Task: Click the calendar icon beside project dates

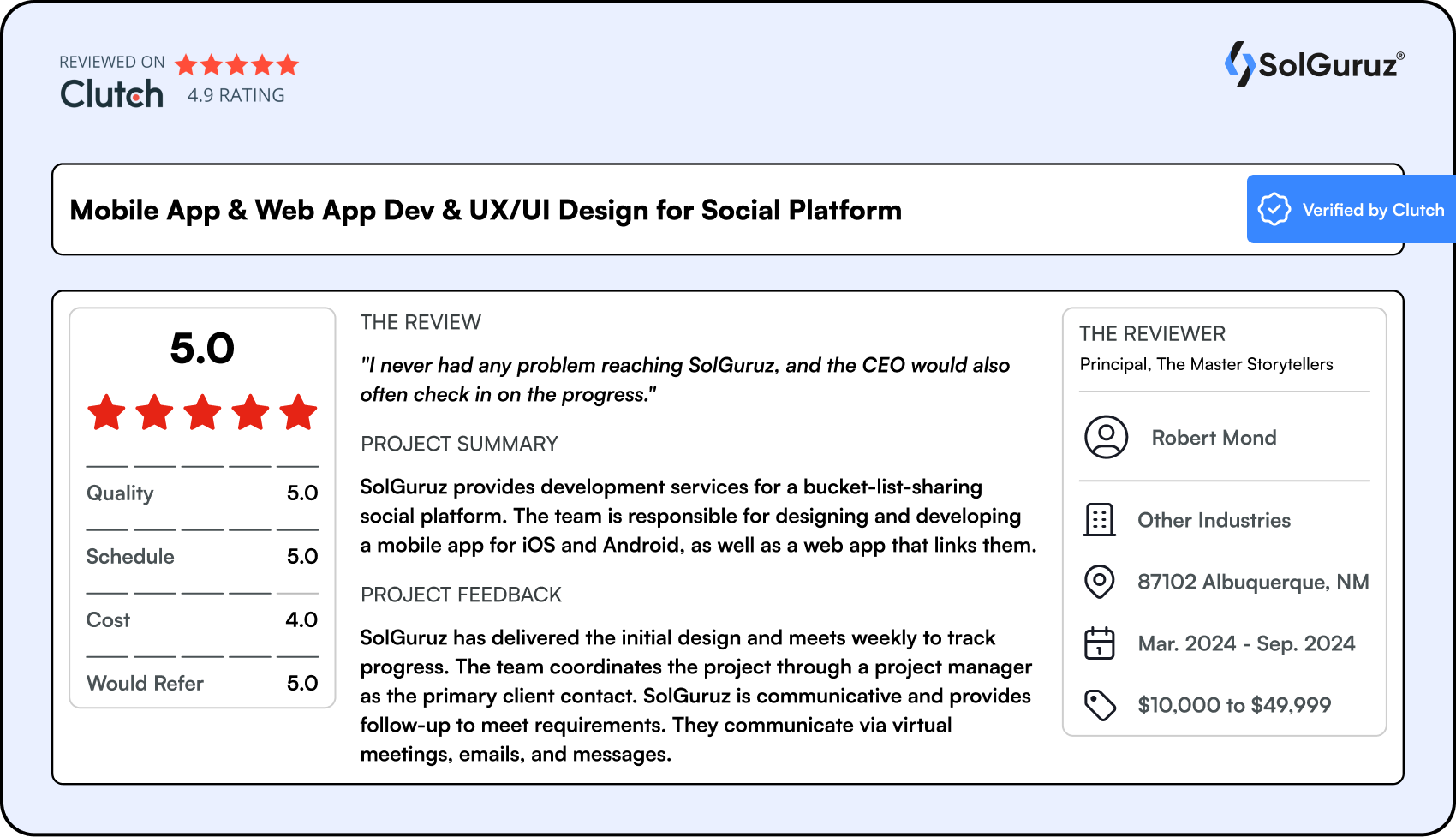Action: click(x=1099, y=643)
